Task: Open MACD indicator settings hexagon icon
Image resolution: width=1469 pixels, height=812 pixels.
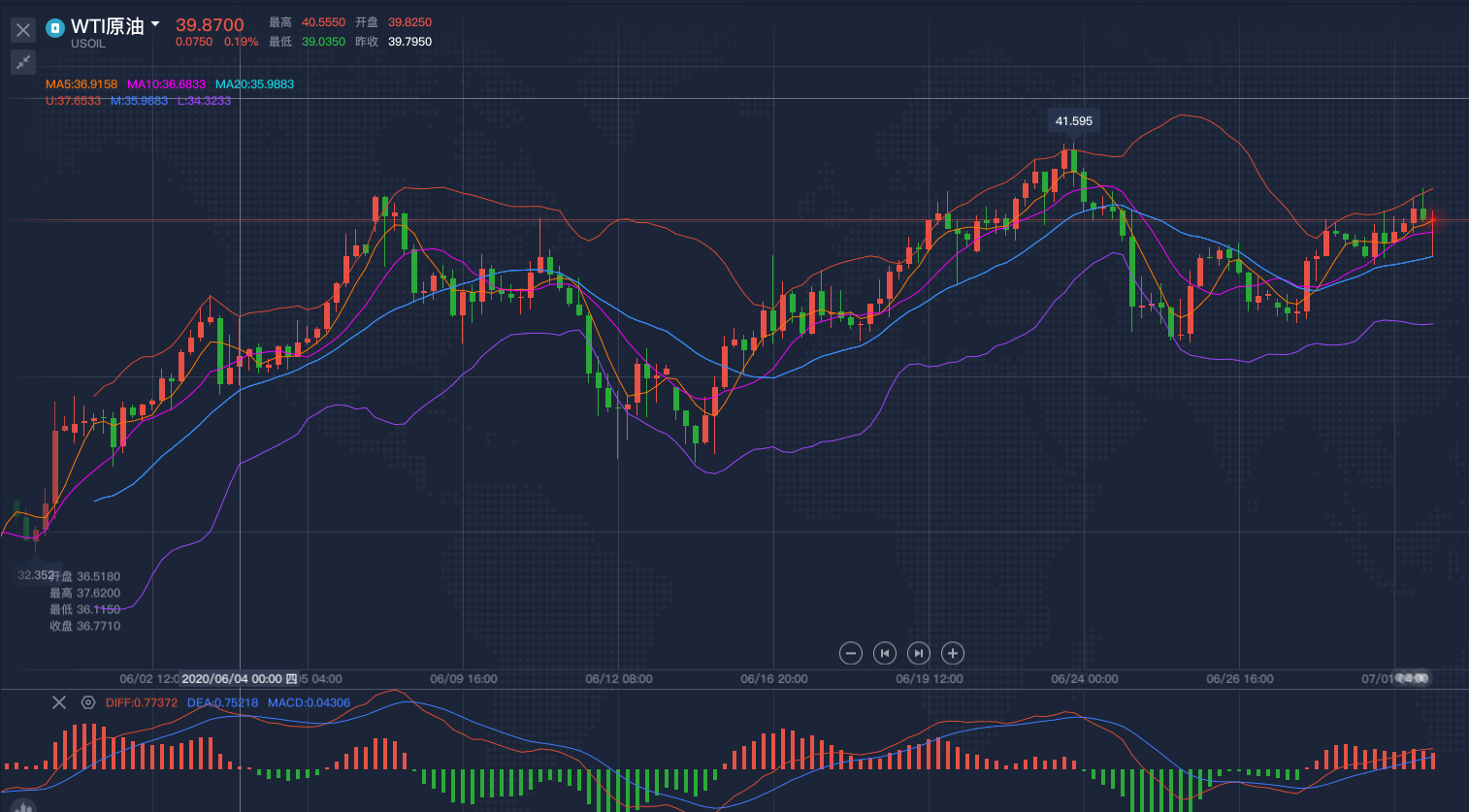Action: point(88,702)
